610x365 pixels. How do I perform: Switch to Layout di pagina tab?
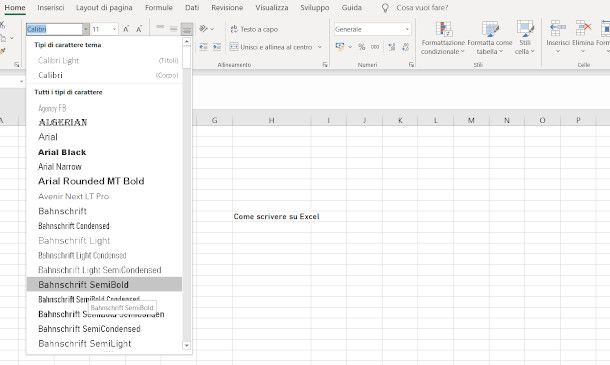pos(104,7)
